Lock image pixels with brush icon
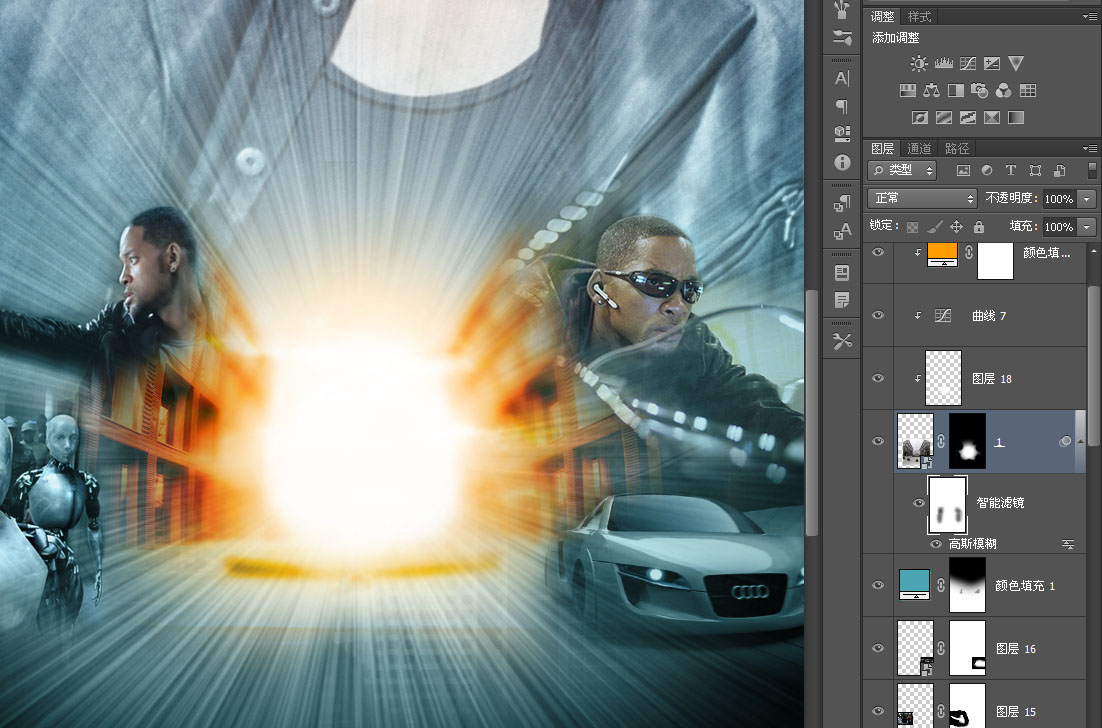Screen dimensions: 1102x728 click(x=934, y=227)
